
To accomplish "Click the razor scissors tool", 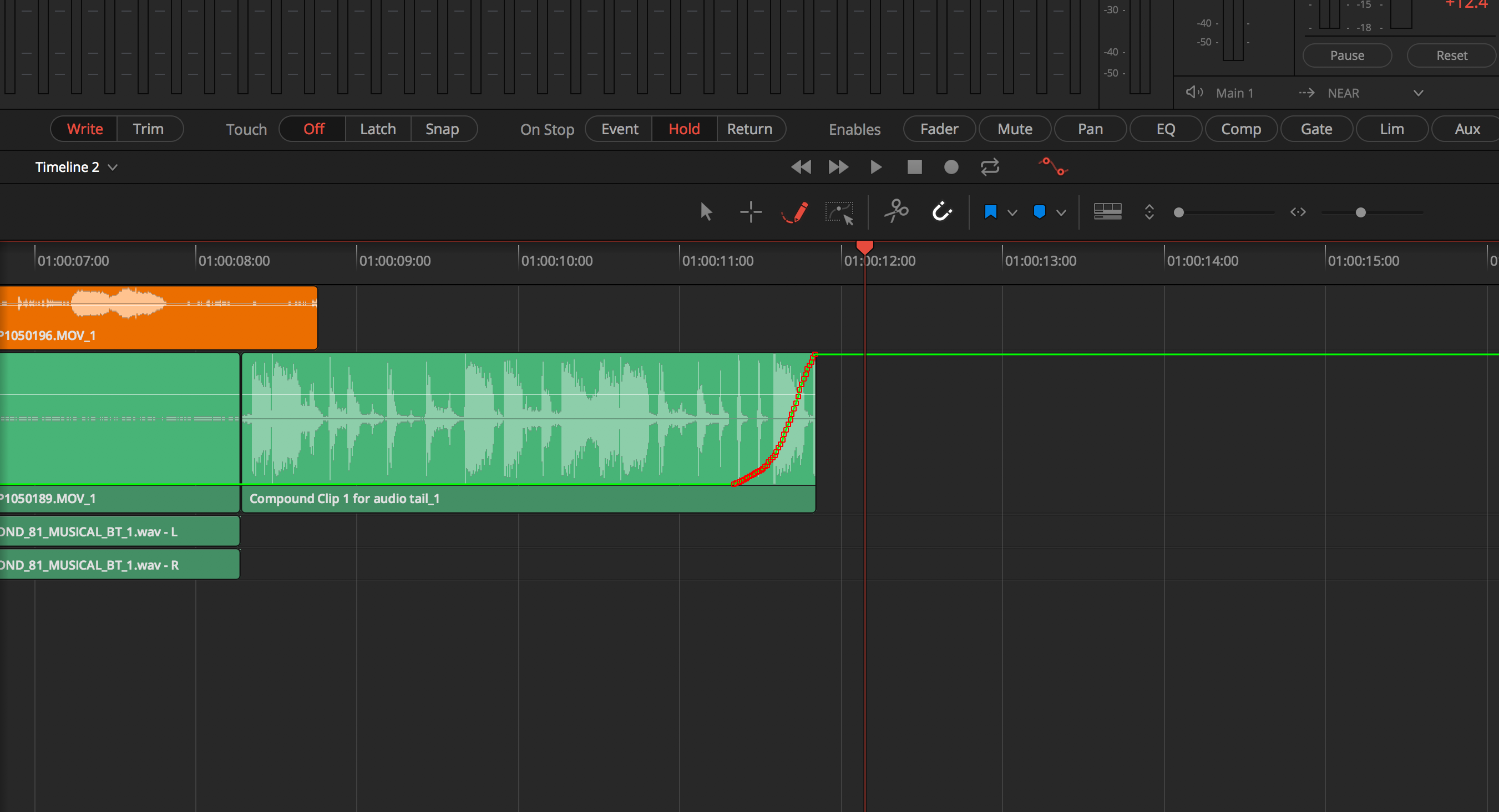I will [x=897, y=212].
